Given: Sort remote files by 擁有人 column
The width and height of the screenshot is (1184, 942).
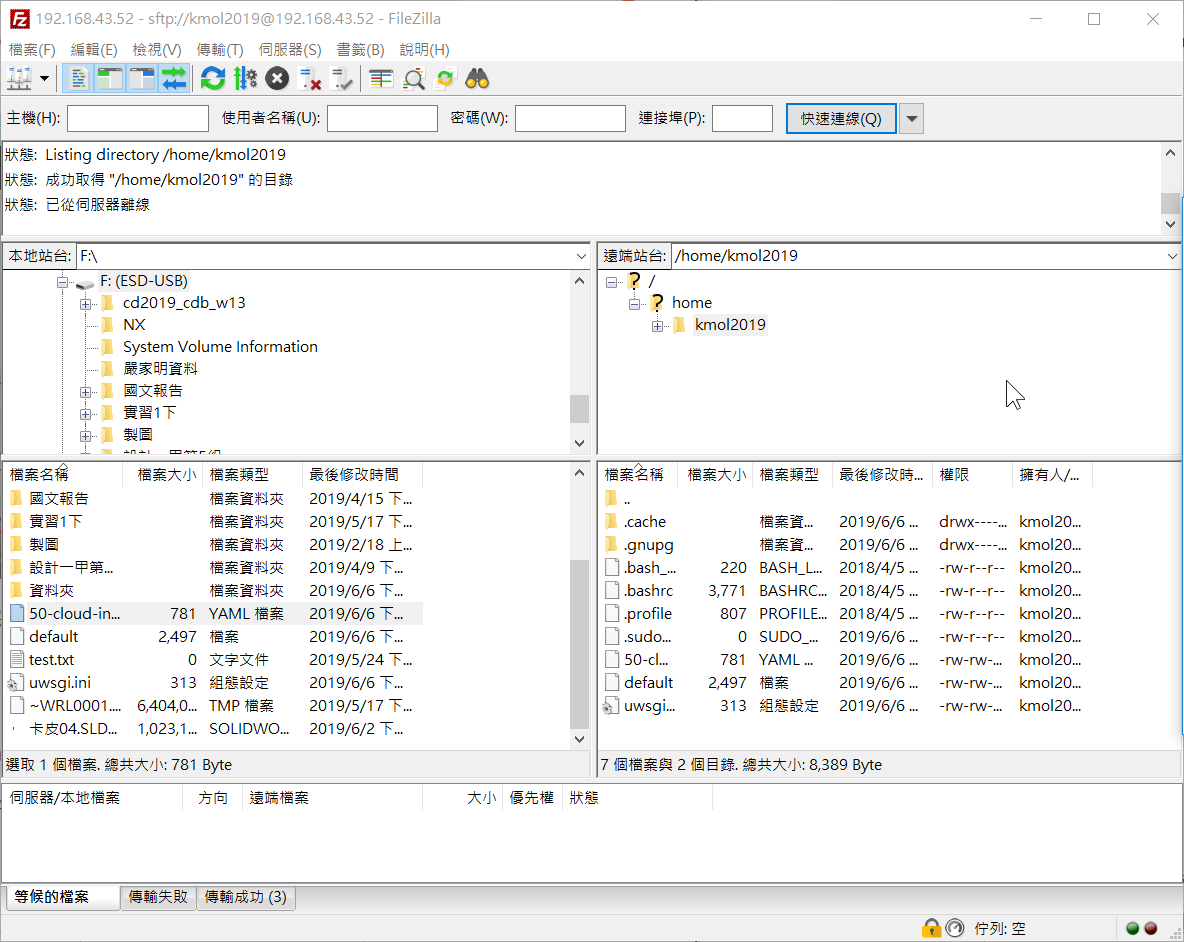Looking at the screenshot, I should point(1052,475).
